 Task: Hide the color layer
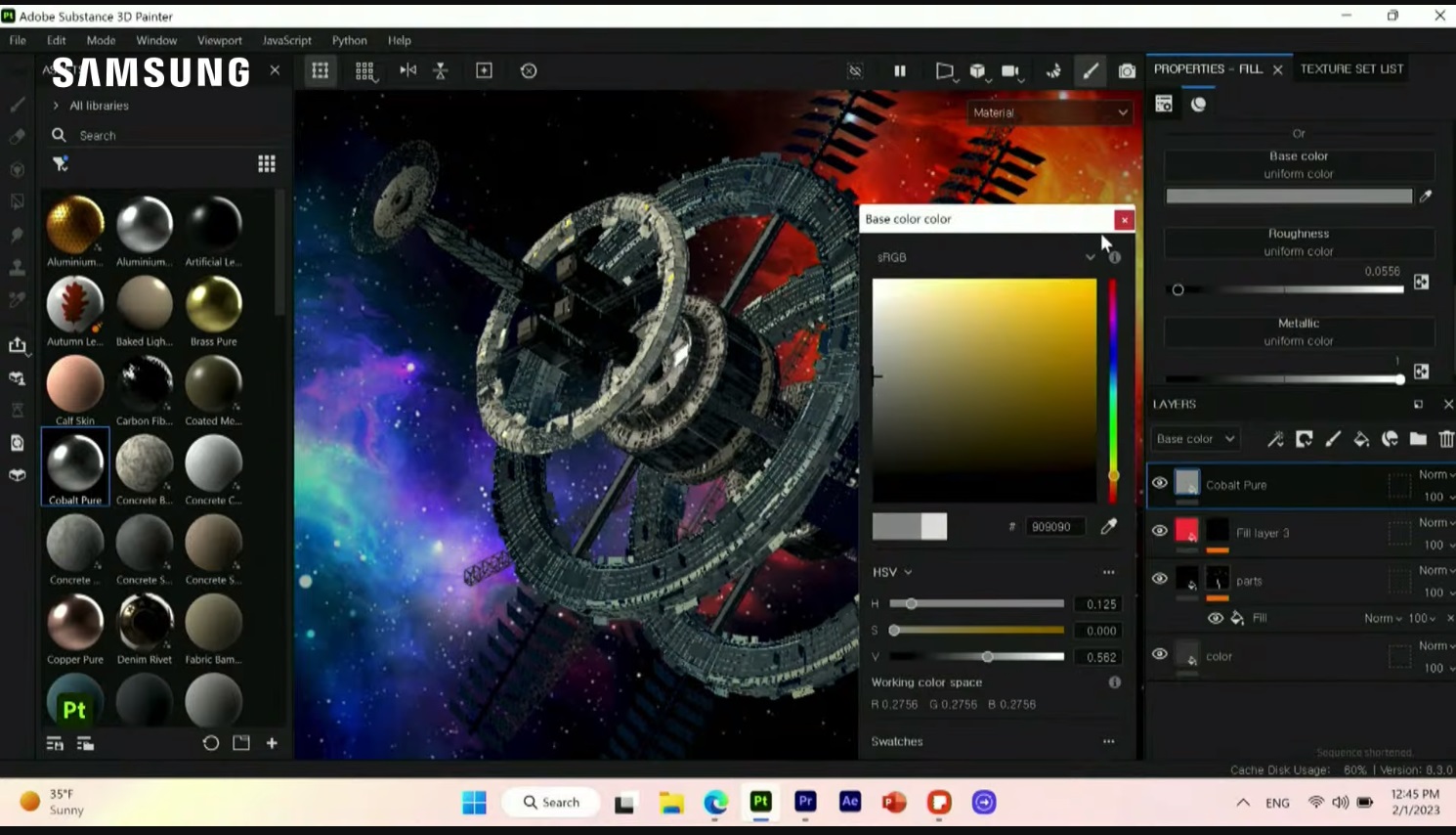(1160, 654)
